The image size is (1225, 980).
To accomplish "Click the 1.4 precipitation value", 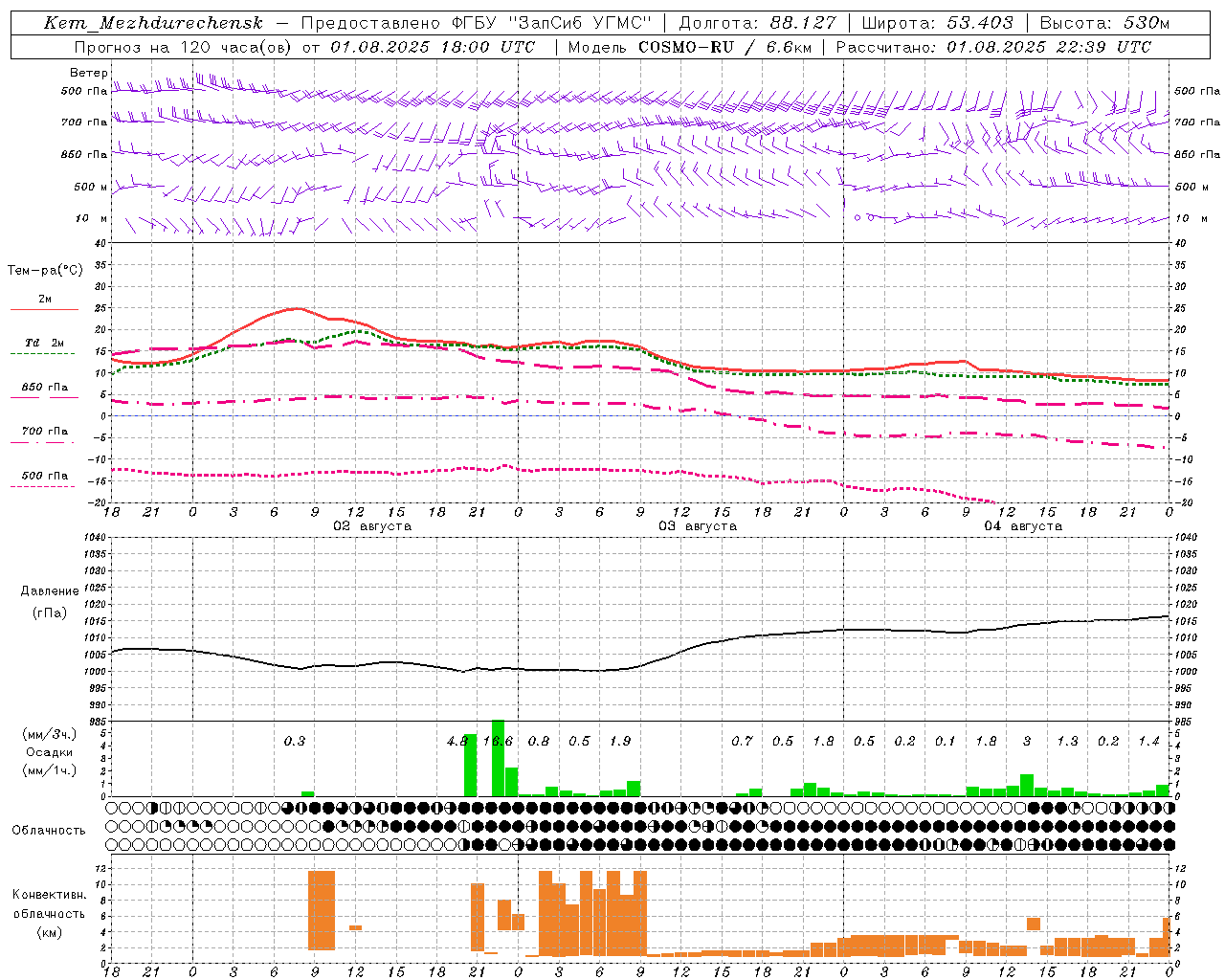I will (x=1148, y=741).
